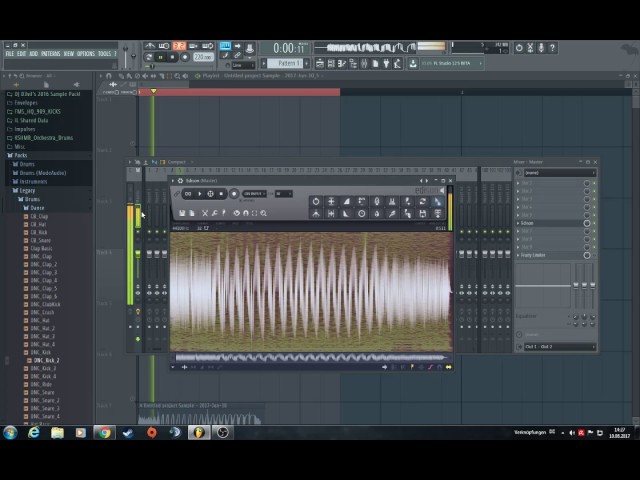Click Edison save-as floppy icon in tools grid
This screenshot has height=480, width=640.
click(x=422, y=213)
